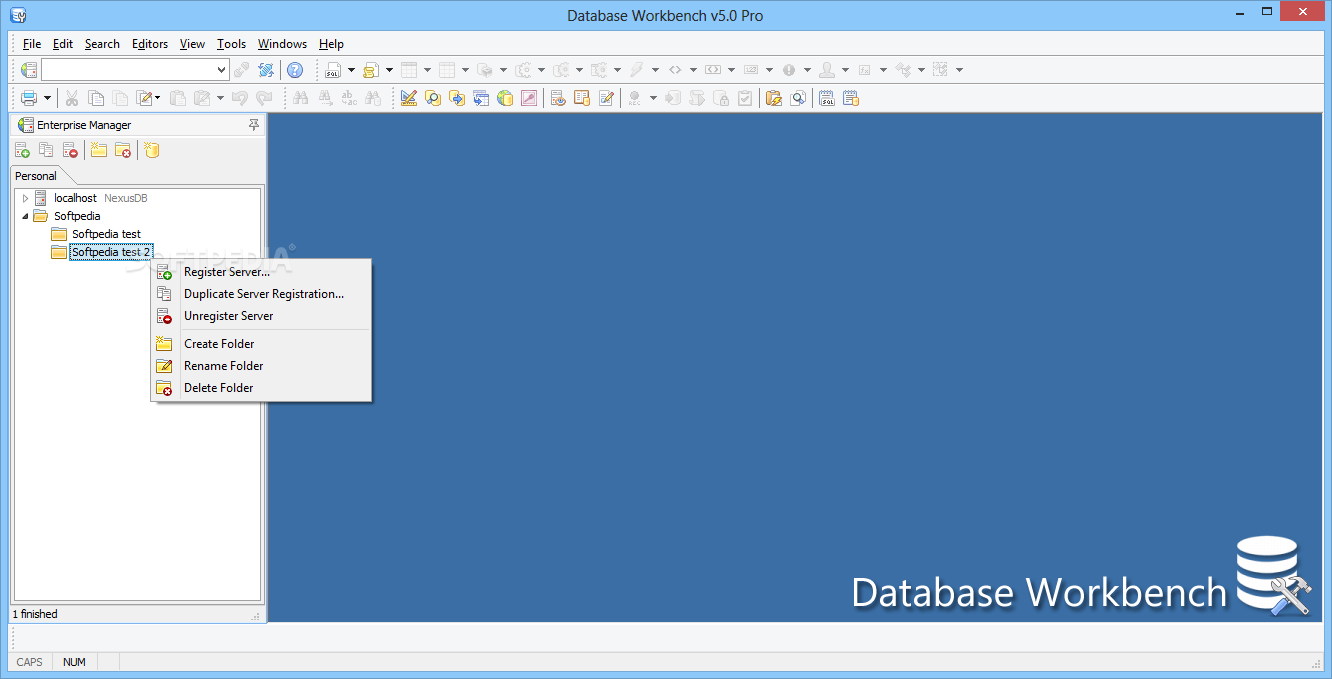
Task: Click the lightning bolt trigger icon
Action: tap(637, 70)
